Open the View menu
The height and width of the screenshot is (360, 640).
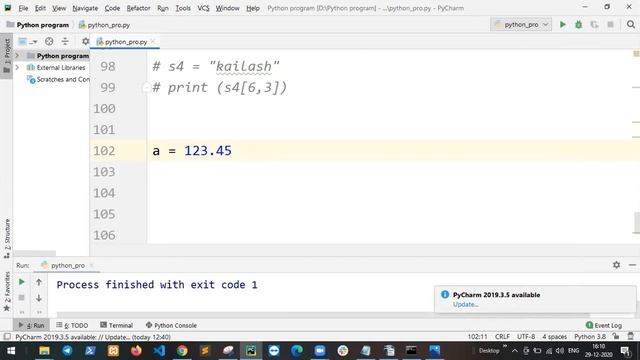tap(59, 8)
